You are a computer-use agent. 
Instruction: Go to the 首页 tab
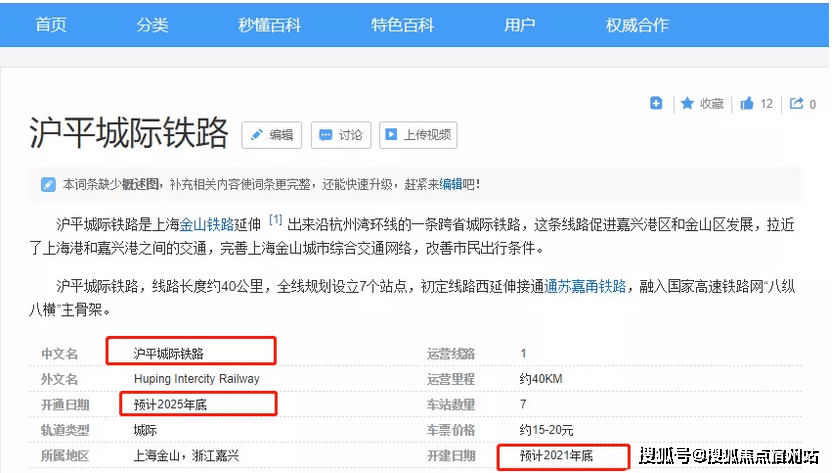tap(51, 25)
